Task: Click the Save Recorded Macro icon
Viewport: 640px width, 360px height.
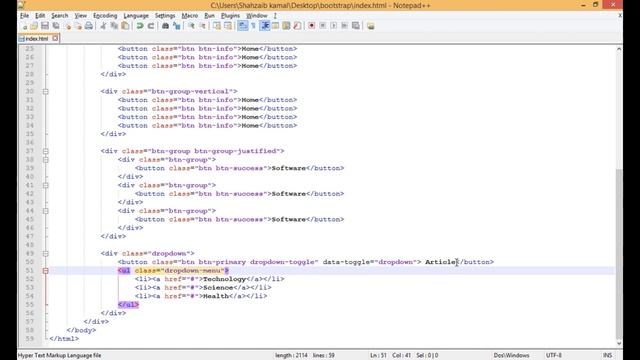Action: click(x=356, y=26)
